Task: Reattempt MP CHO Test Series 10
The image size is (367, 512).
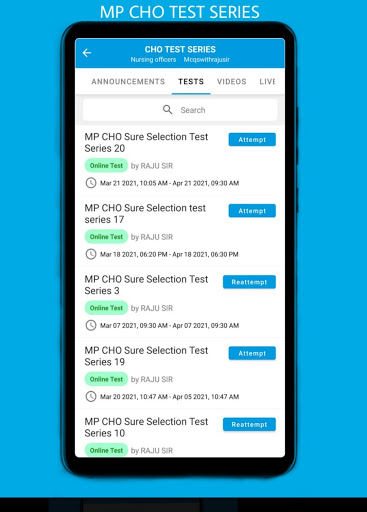Action: tap(249, 424)
